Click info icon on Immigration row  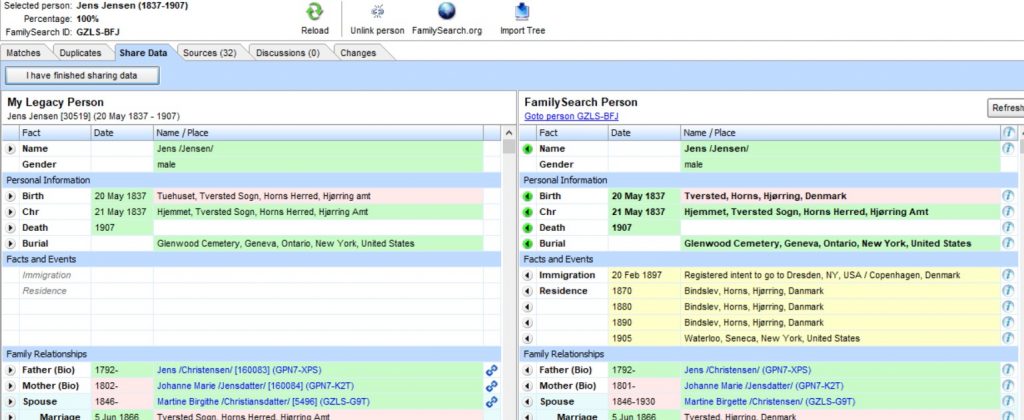click(x=1008, y=276)
